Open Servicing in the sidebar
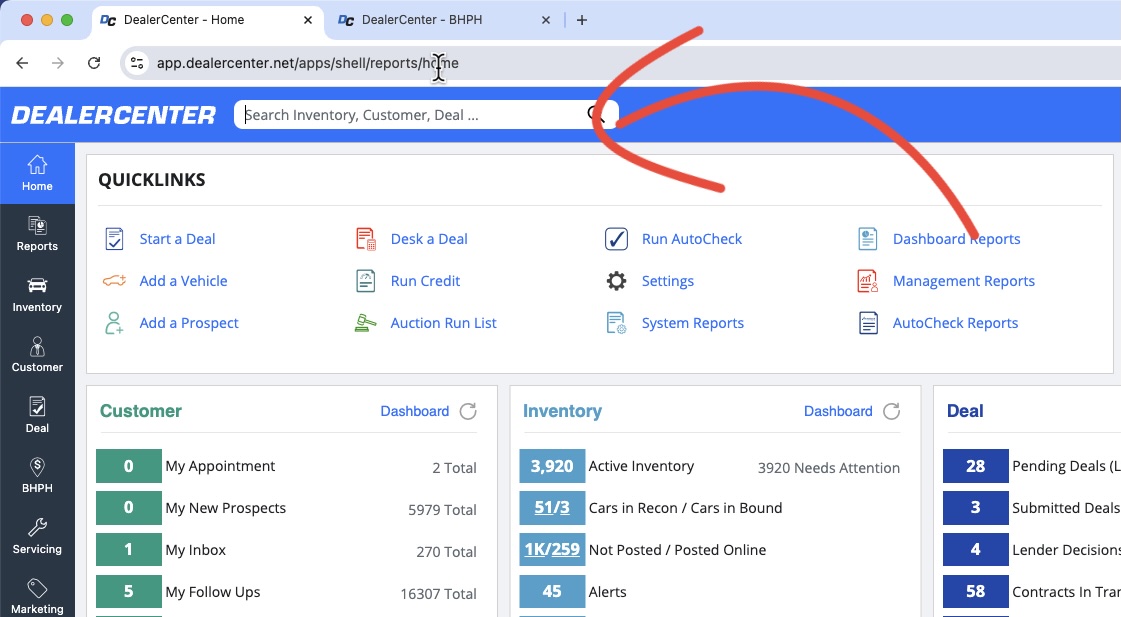 37,536
